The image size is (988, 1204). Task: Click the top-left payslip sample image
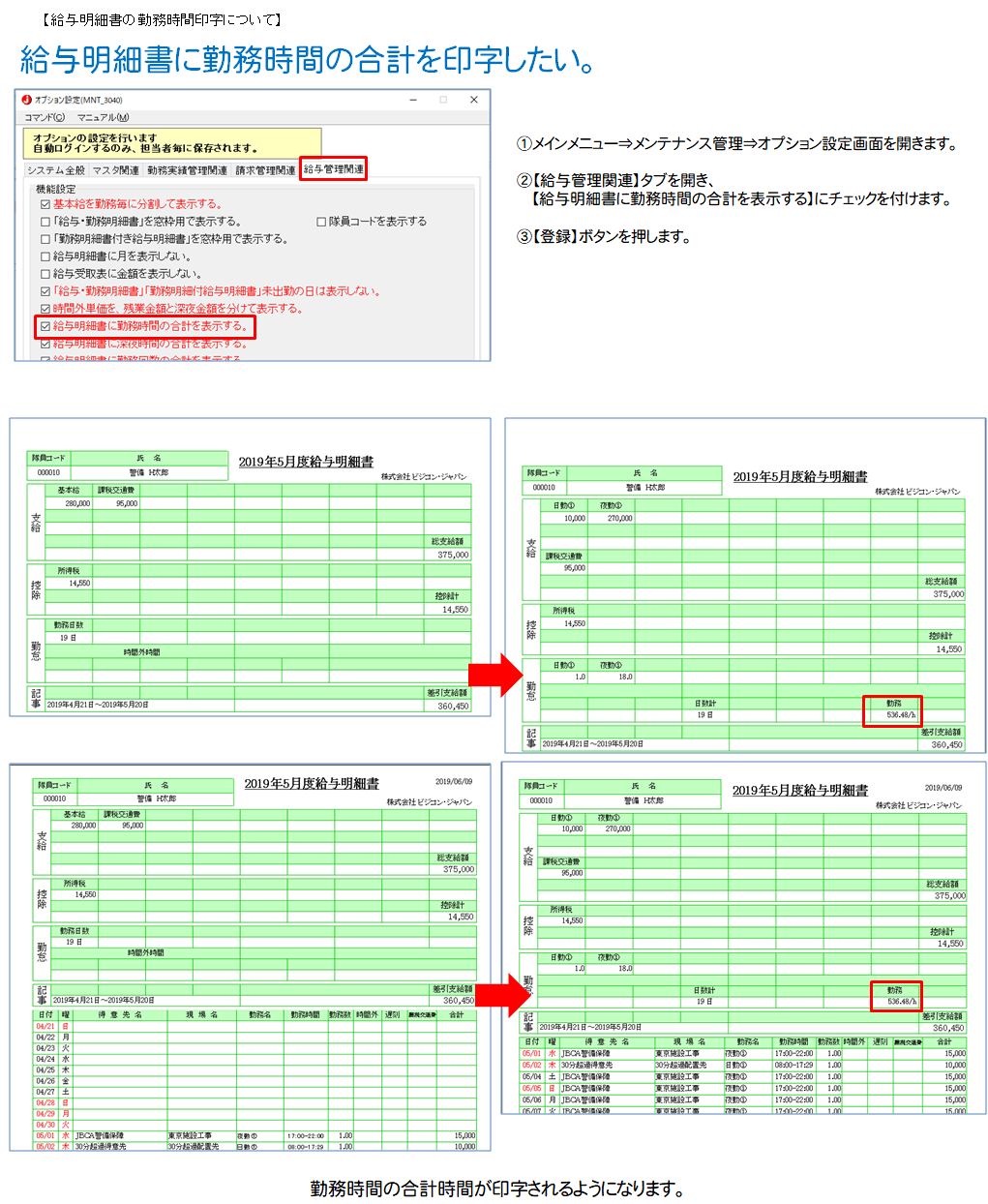[250, 567]
